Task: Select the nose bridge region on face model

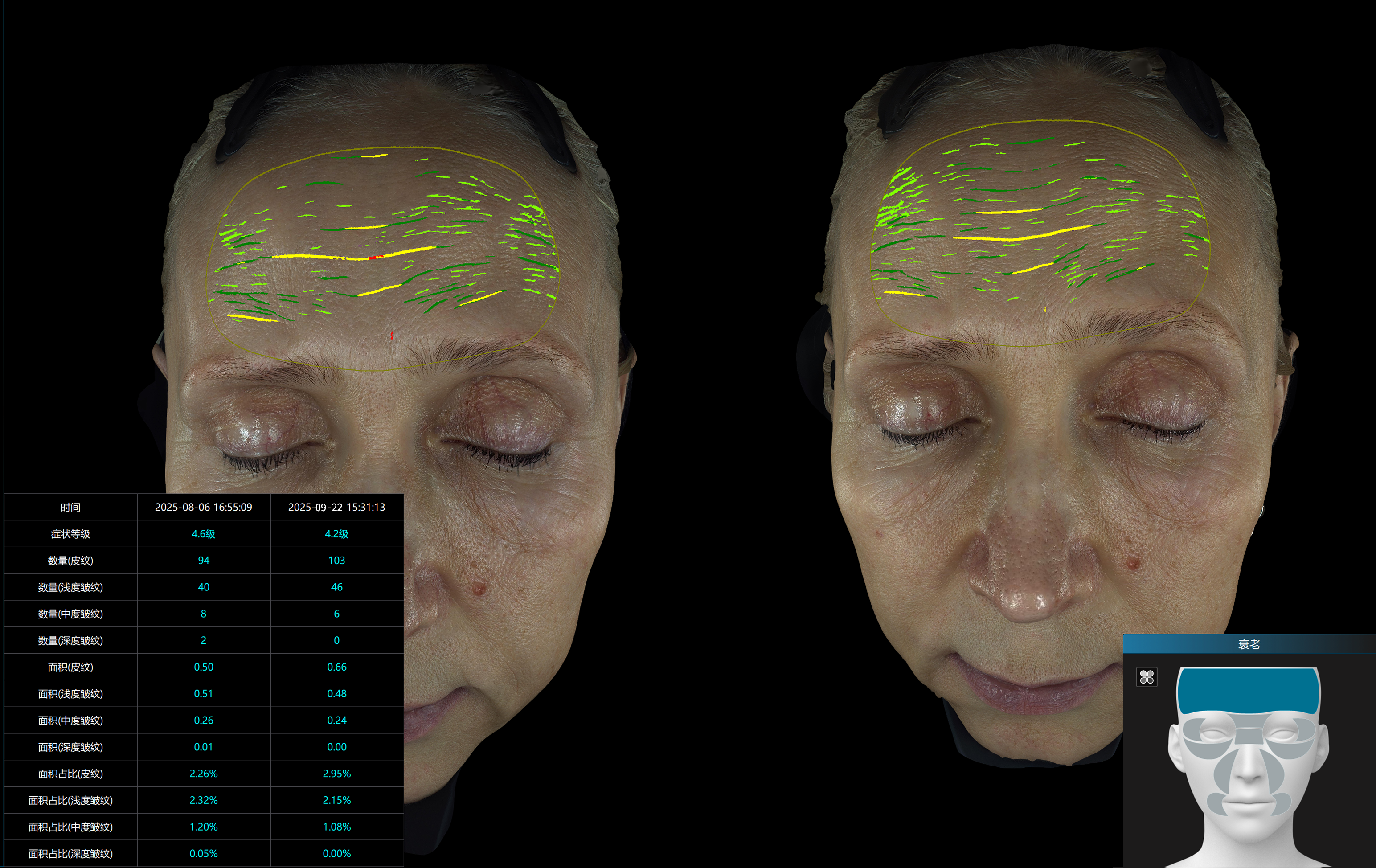Action: 1249,737
